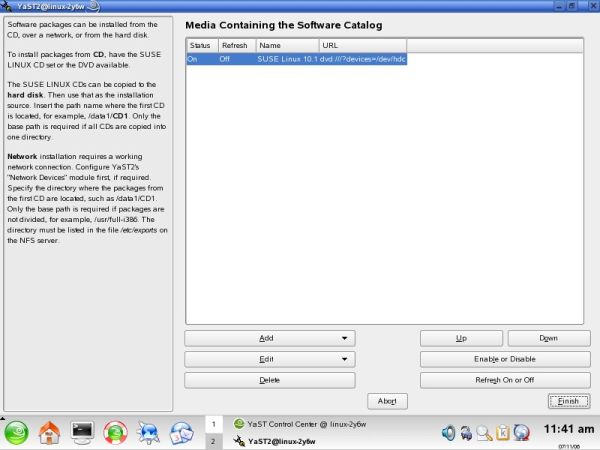Click the panel hide arrow above start menu
The width and height of the screenshot is (600, 450).
pos(2,418)
